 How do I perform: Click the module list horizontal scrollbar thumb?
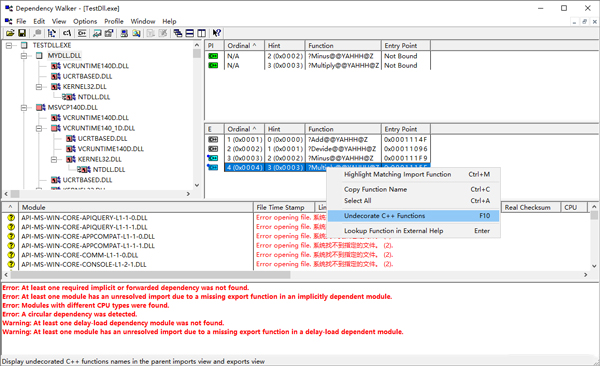point(150,275)
